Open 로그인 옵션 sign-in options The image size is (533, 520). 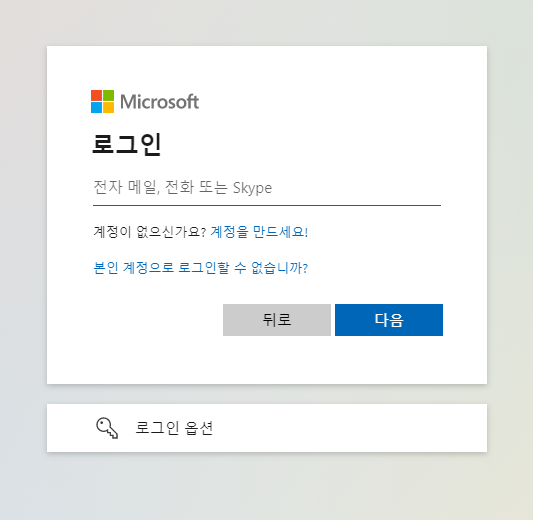tap(267, 428)
